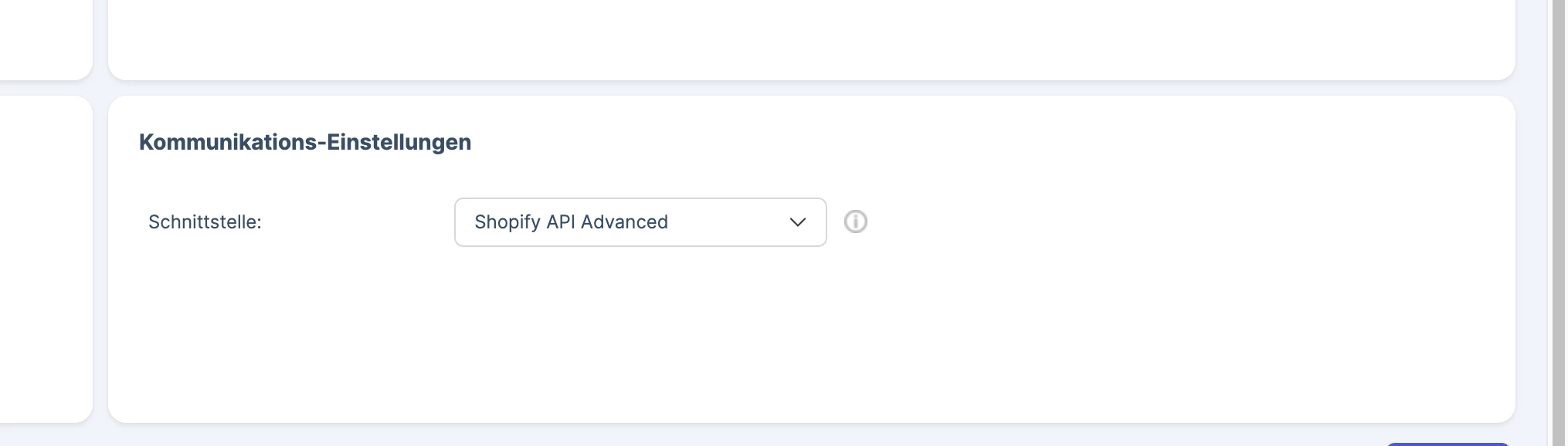Show the tooltip via the circled i icon
1568x446 pixels.
pyautogui.click(x=855, y=222)
